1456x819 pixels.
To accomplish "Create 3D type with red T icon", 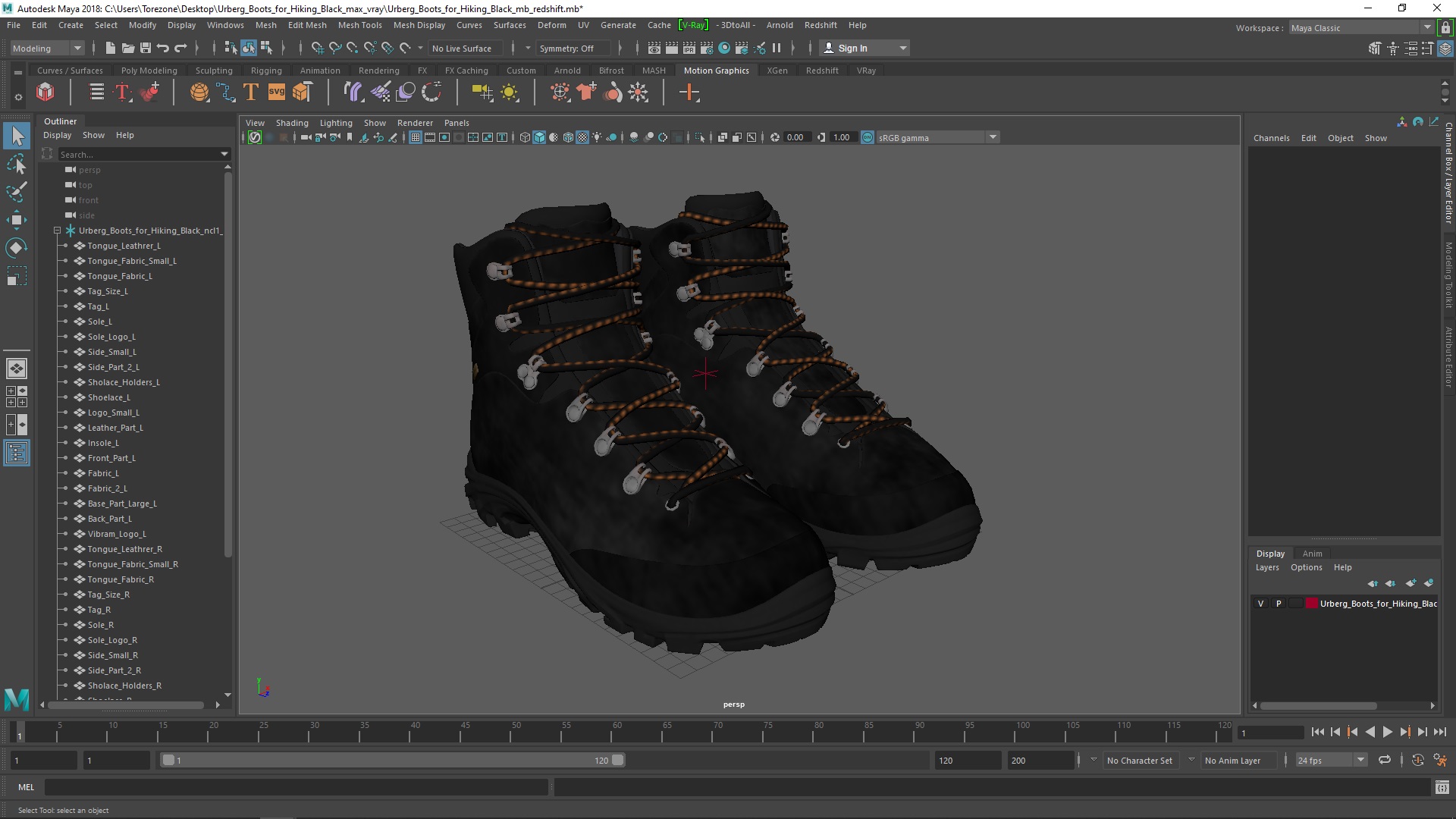I will click(x=122, y=93).
